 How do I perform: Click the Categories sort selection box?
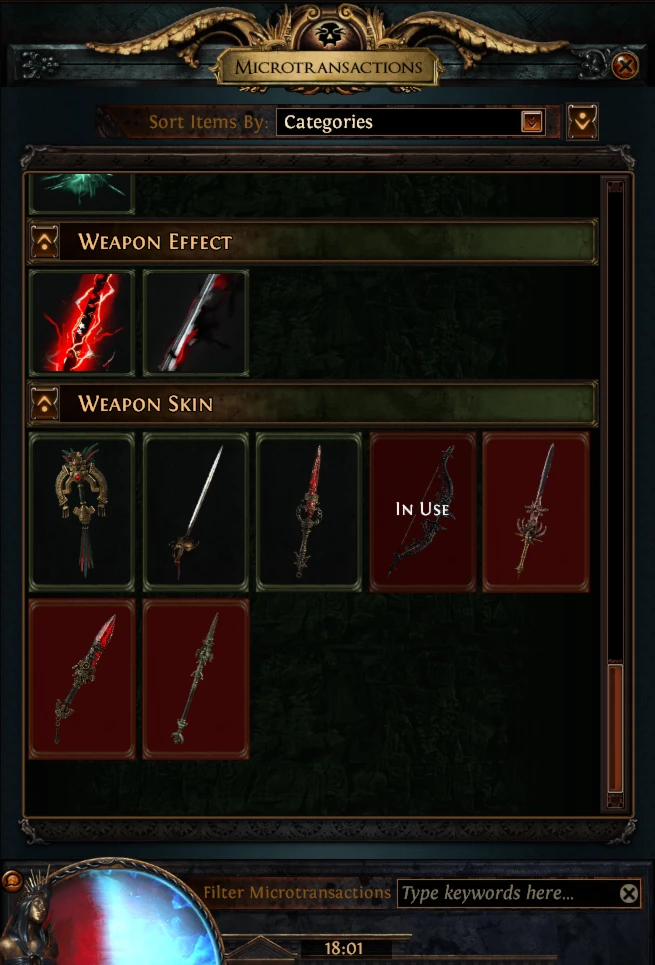click(411, 122)
